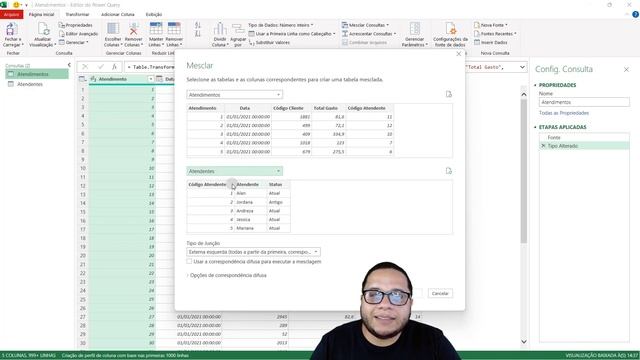Switch to Página Inicial tab
Image resolution: width=640 pixels, height=360 pixels.
coord(41,14)
